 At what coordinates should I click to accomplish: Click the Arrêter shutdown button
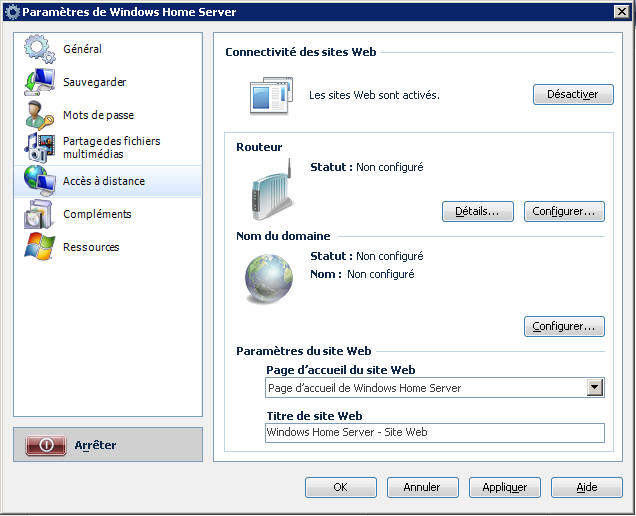pyautogui.click(x=108, y=445)
